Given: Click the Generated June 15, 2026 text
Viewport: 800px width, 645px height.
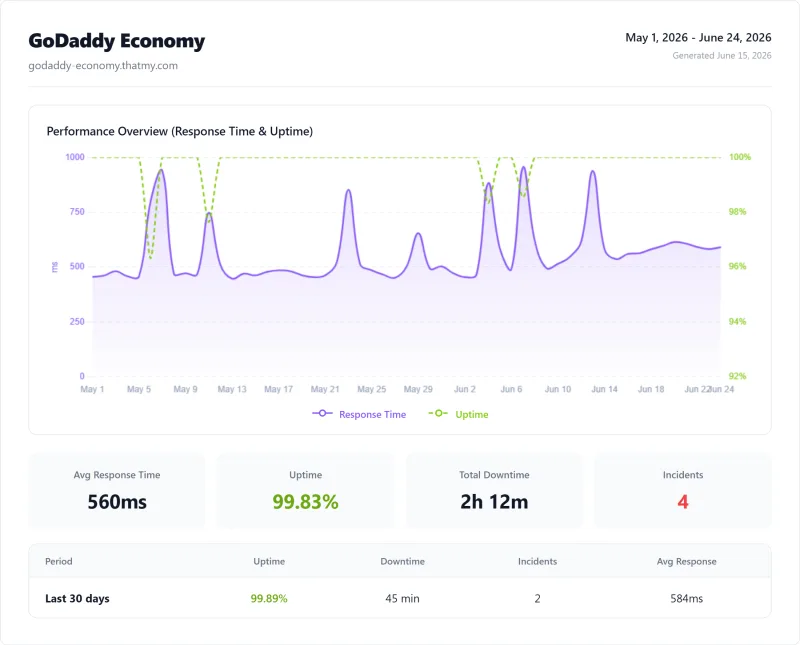Looking at the screenshot, I should [721, 56].
